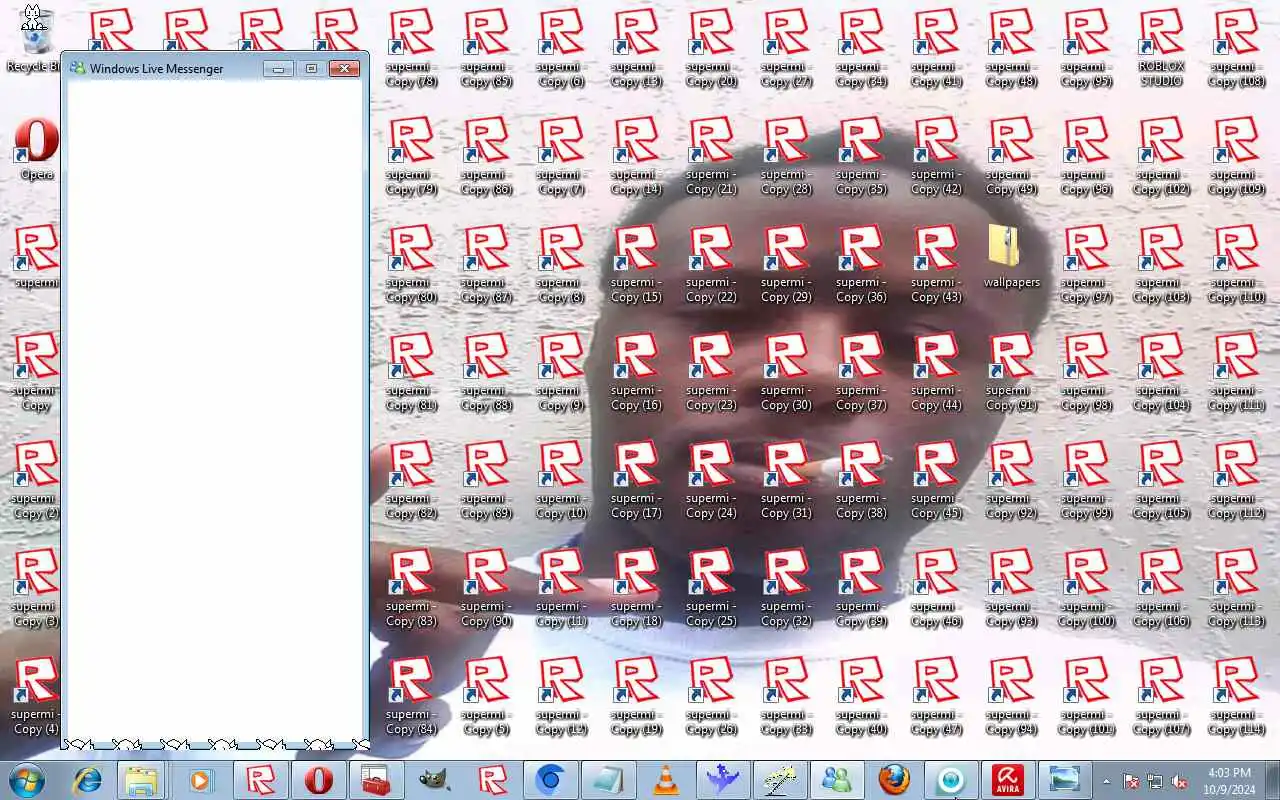Select supermi - Copy (40) shortcut
Screen dimensions: 1280x800
pyautogui.click(x=862, y=695)
